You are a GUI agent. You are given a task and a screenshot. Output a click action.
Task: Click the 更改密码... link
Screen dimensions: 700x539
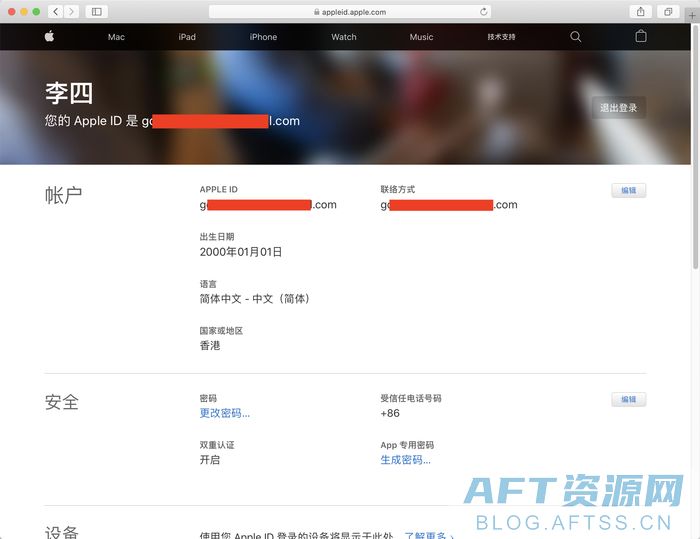(x=225, y=413)
